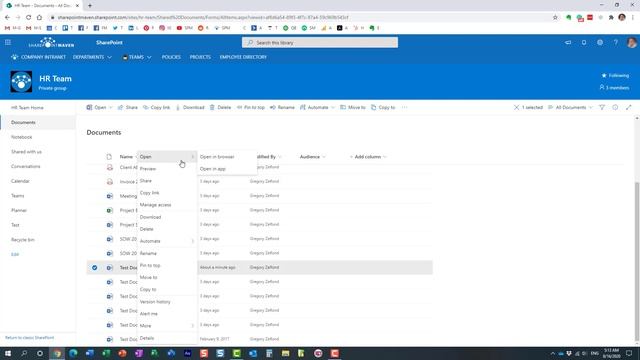Screen dimensions: 640x360
Task: Open the filter pane icon
Action: [602, 107]
